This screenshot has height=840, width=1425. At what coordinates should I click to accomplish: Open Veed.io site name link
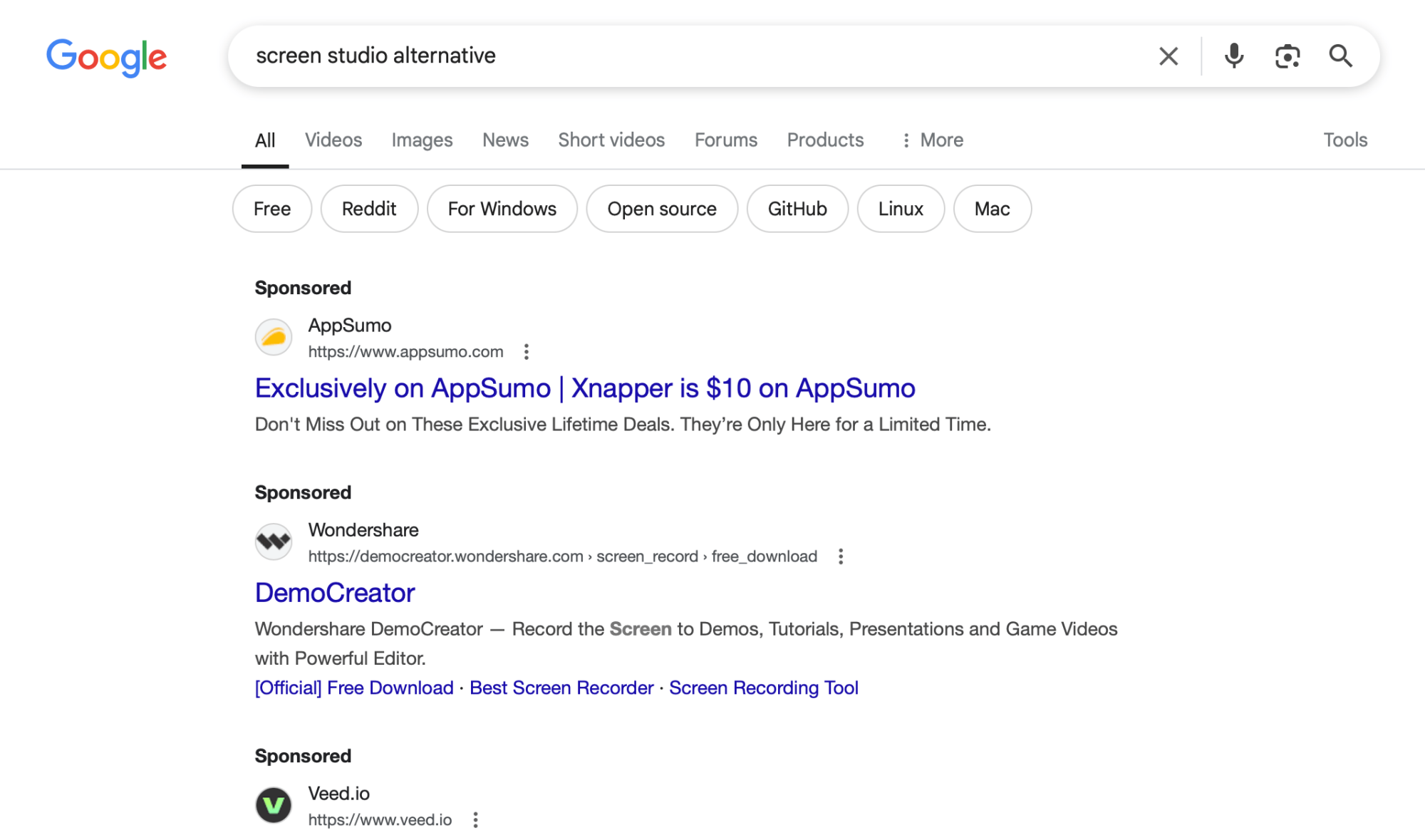338,794
